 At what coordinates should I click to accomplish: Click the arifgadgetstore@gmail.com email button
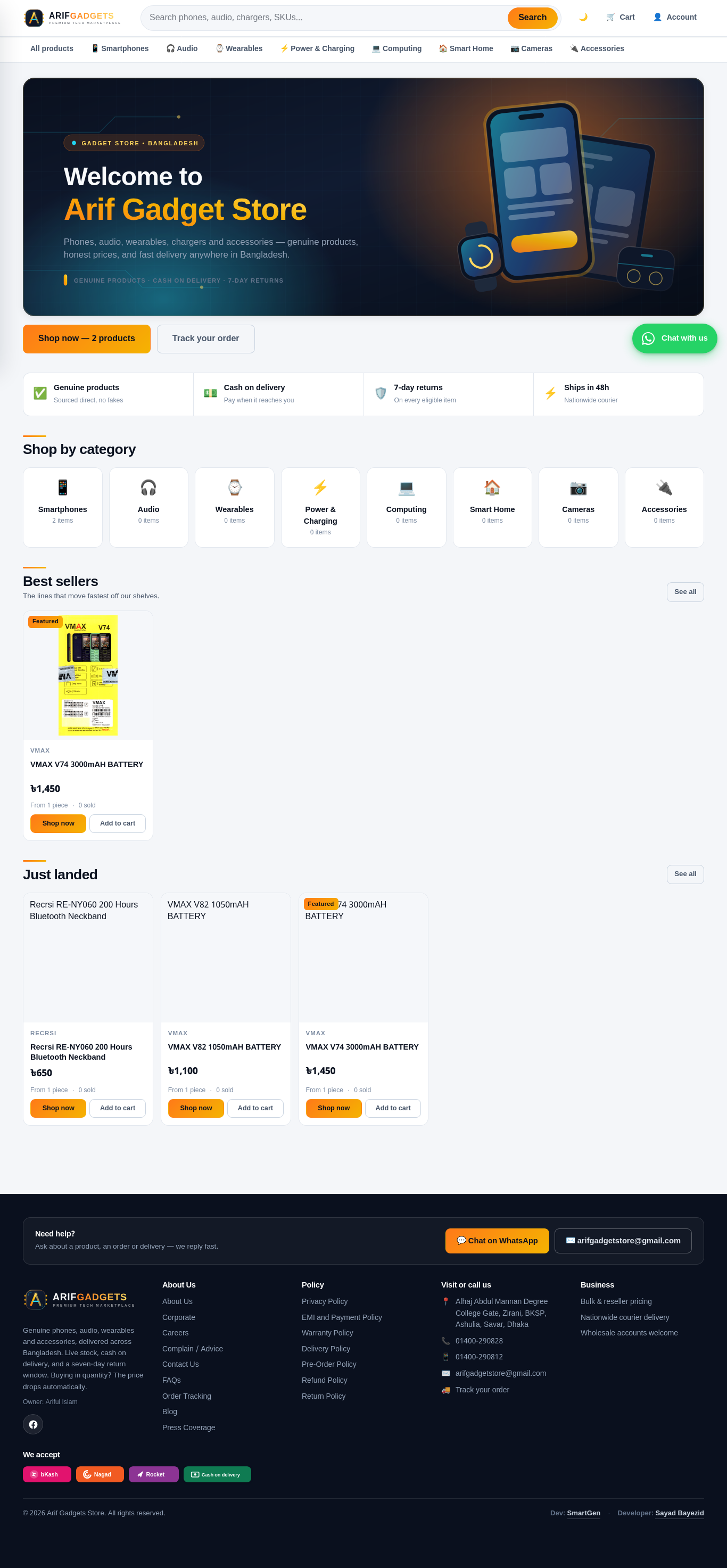click(623, 1241)
